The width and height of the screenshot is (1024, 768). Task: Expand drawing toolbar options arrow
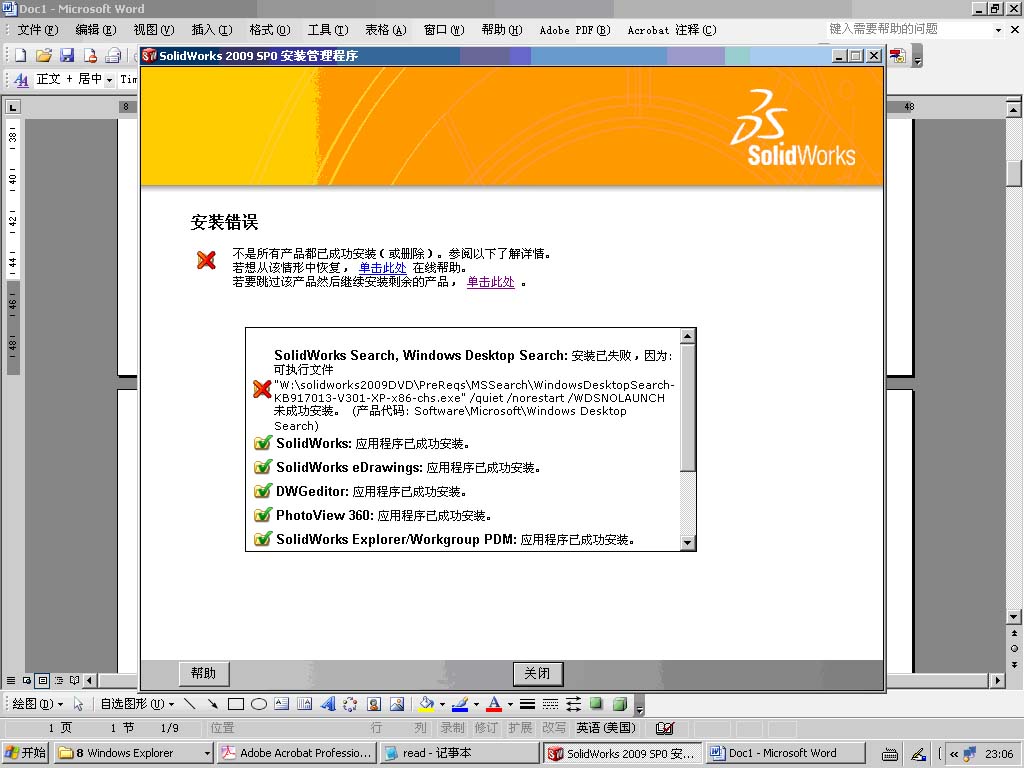(x=640, y=705)
